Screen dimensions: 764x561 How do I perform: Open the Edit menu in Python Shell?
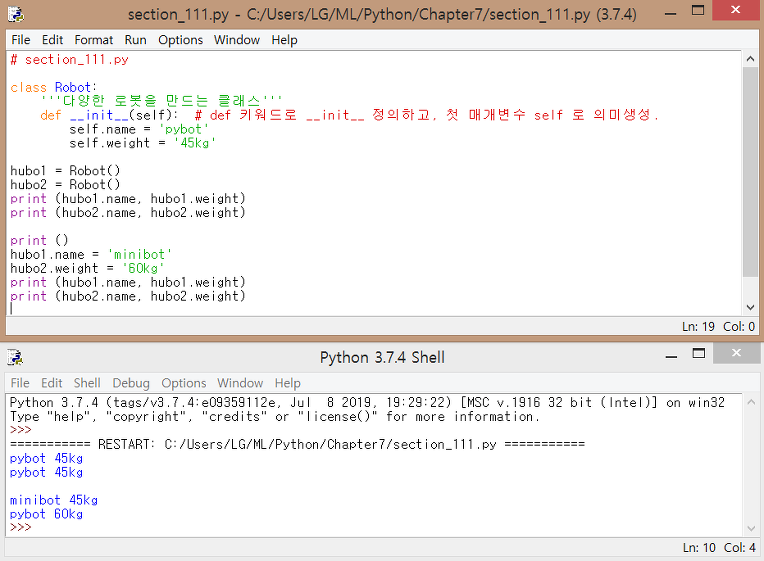(52, 383)
